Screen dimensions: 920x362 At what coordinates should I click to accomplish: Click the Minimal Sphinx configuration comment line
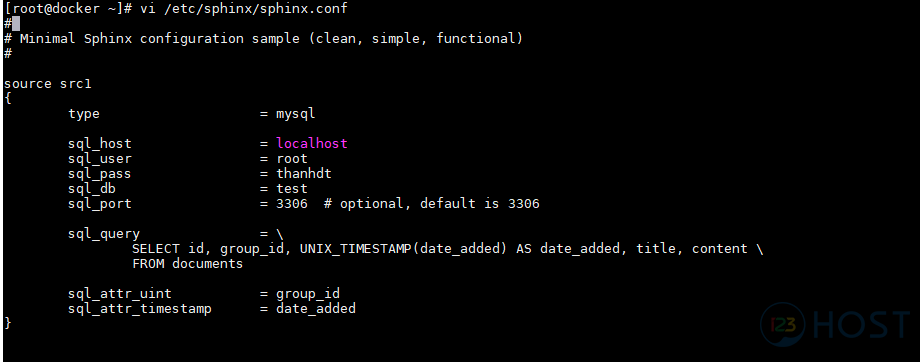click(x=263, y=39)
